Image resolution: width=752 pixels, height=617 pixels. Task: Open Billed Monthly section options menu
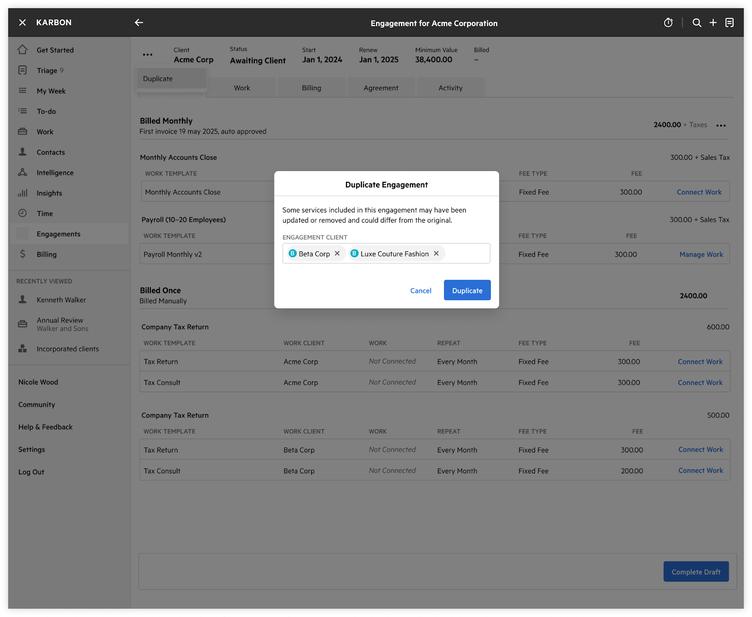tap(721, 125)
